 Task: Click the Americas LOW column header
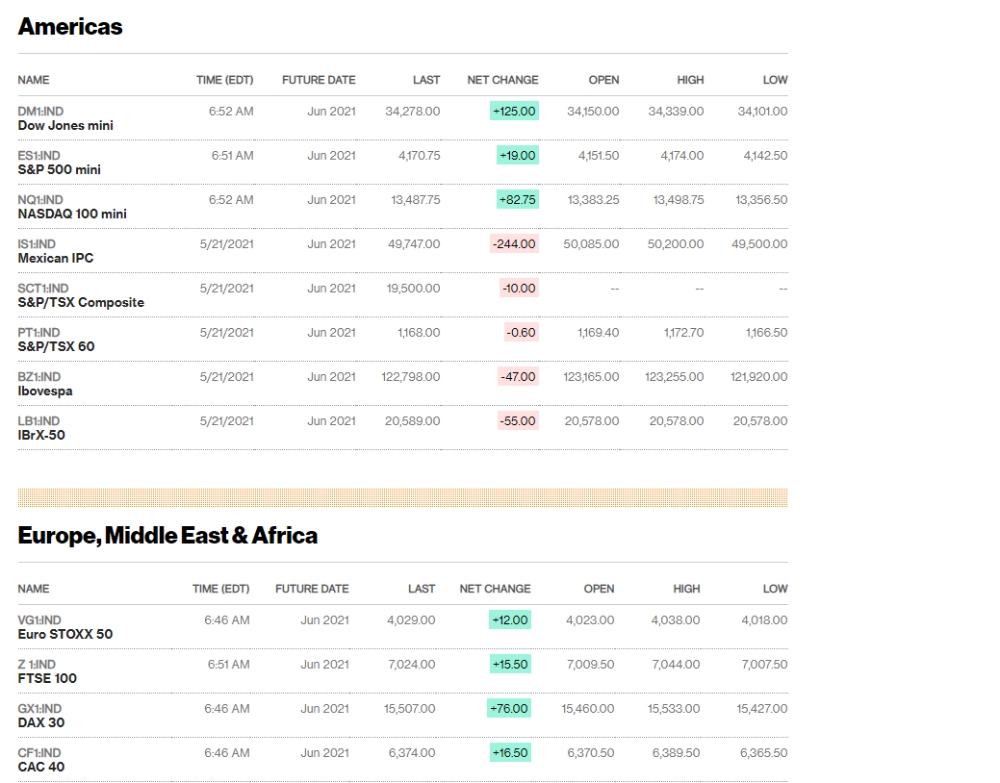click(776, 80)
